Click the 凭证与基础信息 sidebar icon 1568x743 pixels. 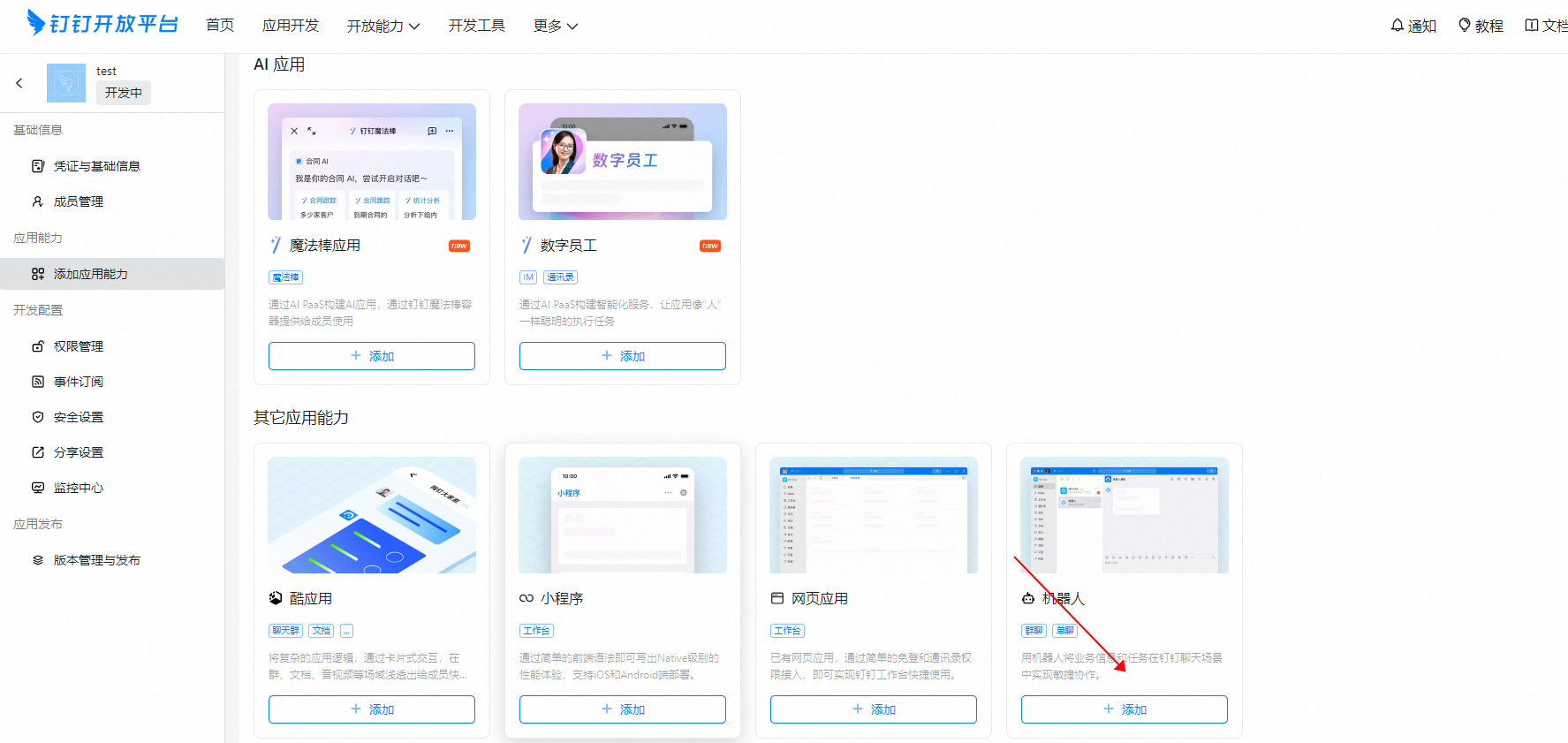tap(38, 166)
